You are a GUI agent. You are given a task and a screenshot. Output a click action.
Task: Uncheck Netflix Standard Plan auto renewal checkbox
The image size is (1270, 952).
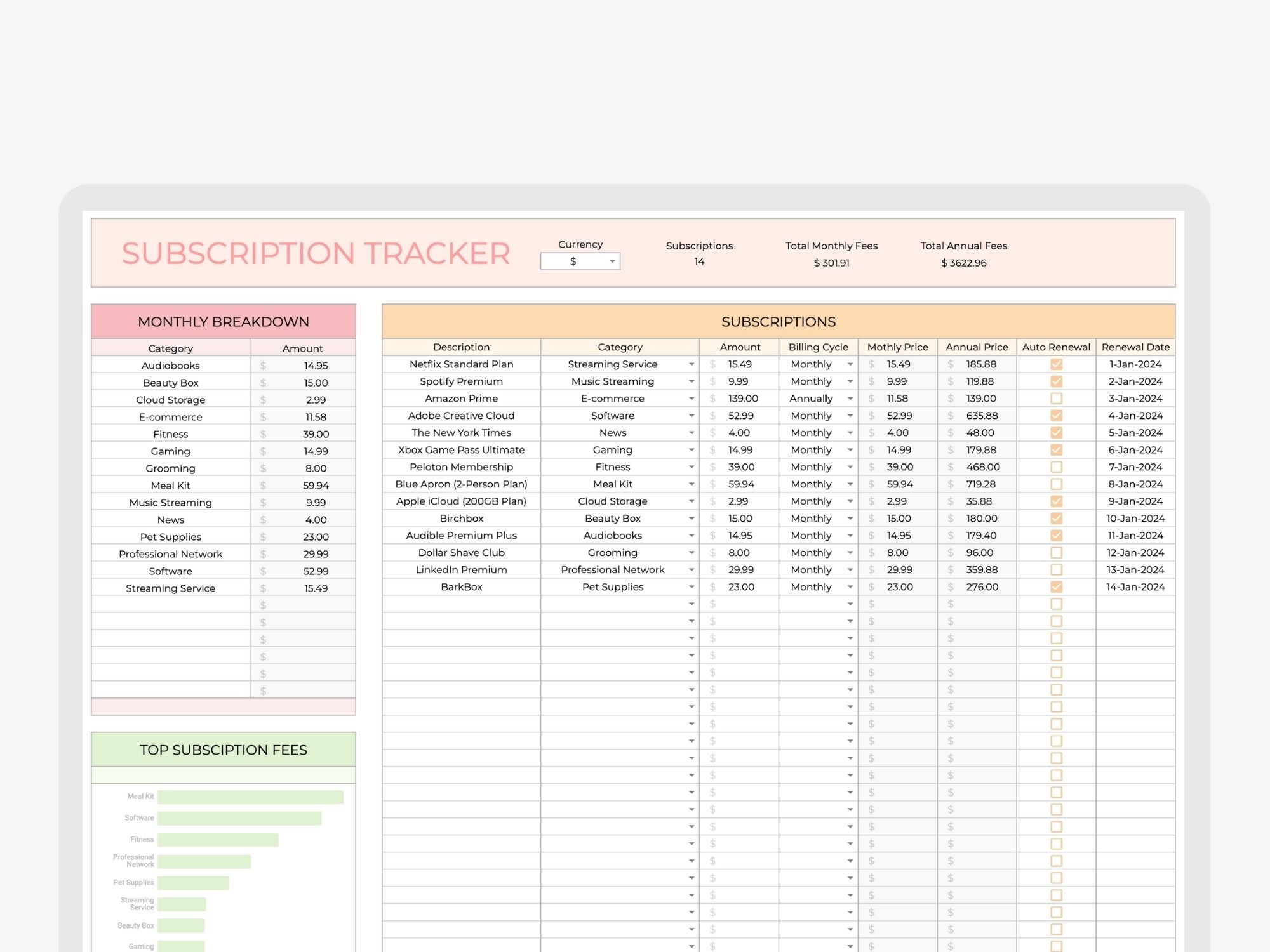click(1056, 364)
